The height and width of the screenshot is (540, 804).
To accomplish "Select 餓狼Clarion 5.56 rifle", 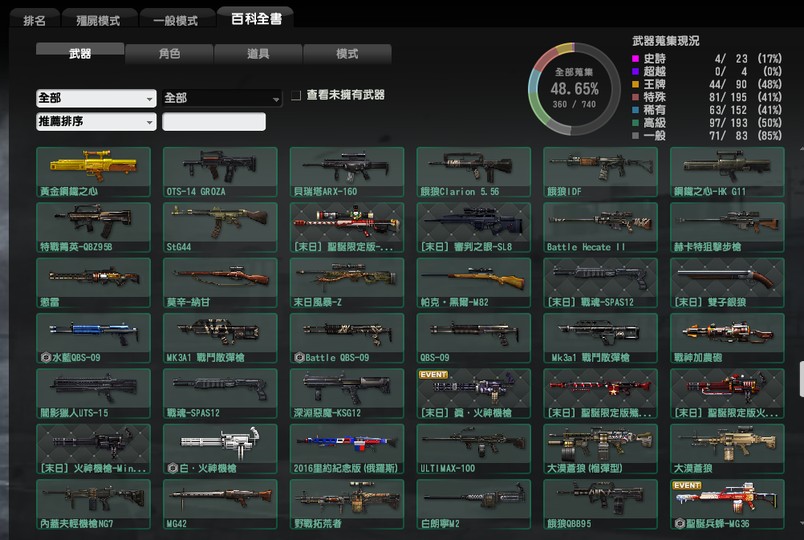I will coord(474,172).
